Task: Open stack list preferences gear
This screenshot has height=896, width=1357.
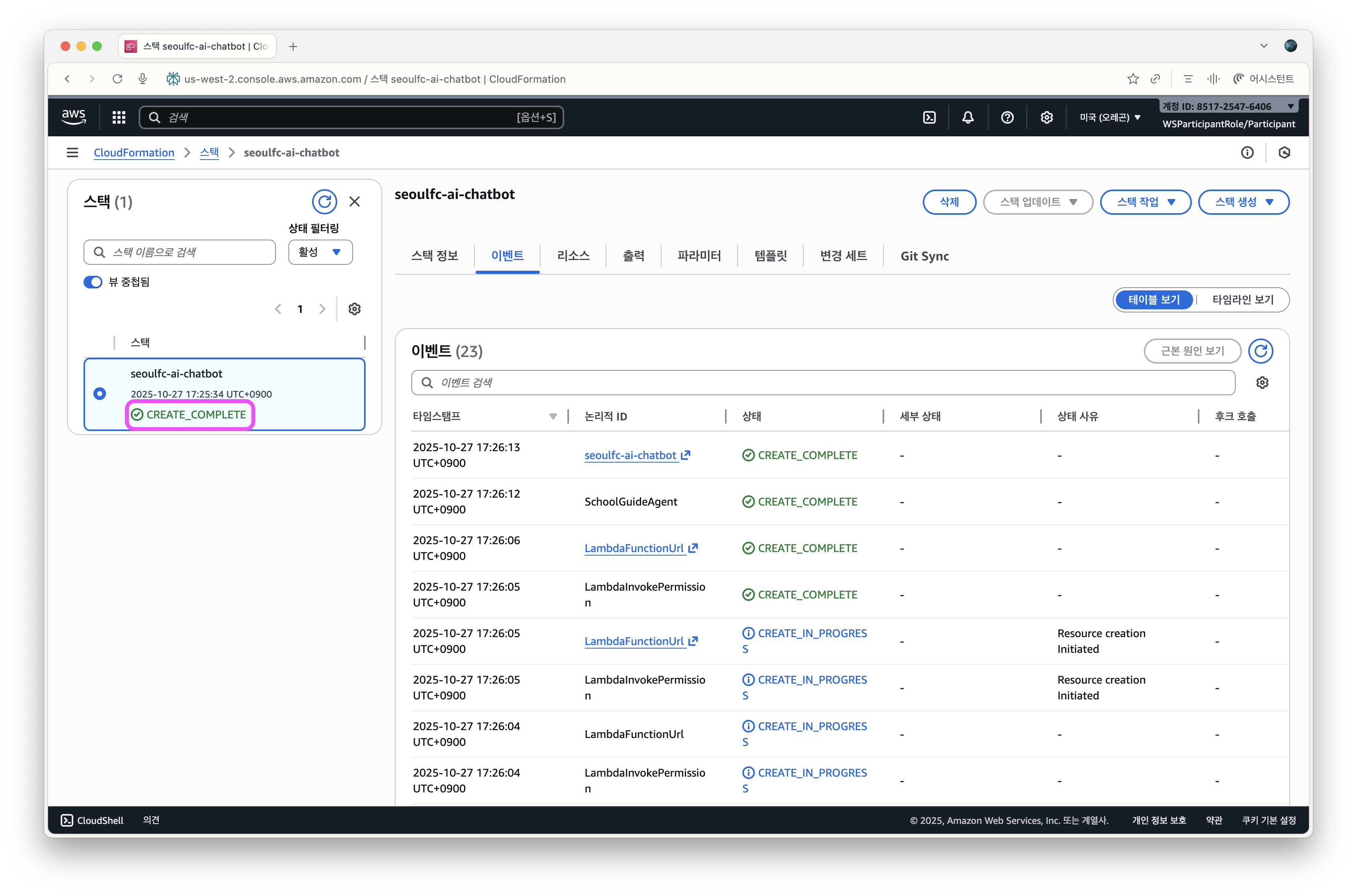Action: pyautogui.click(x=355, y=309)
